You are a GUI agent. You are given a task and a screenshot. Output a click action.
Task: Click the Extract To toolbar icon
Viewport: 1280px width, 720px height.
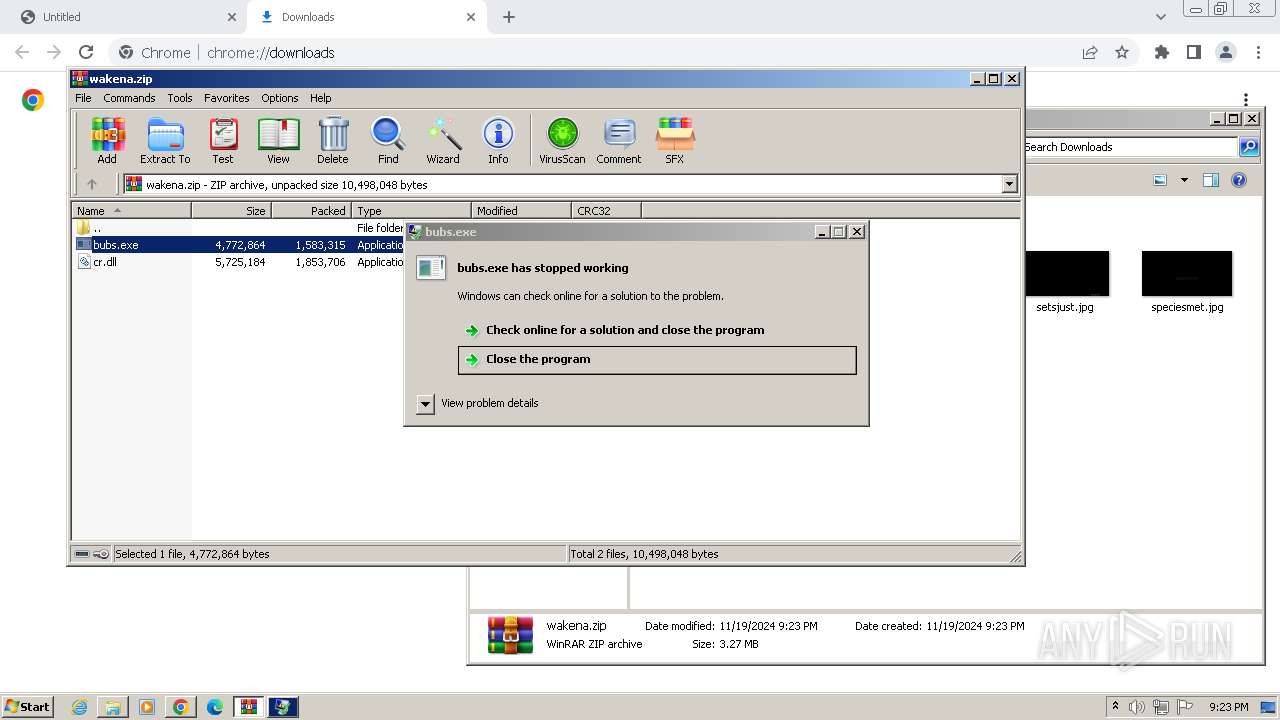click(165, 140)
